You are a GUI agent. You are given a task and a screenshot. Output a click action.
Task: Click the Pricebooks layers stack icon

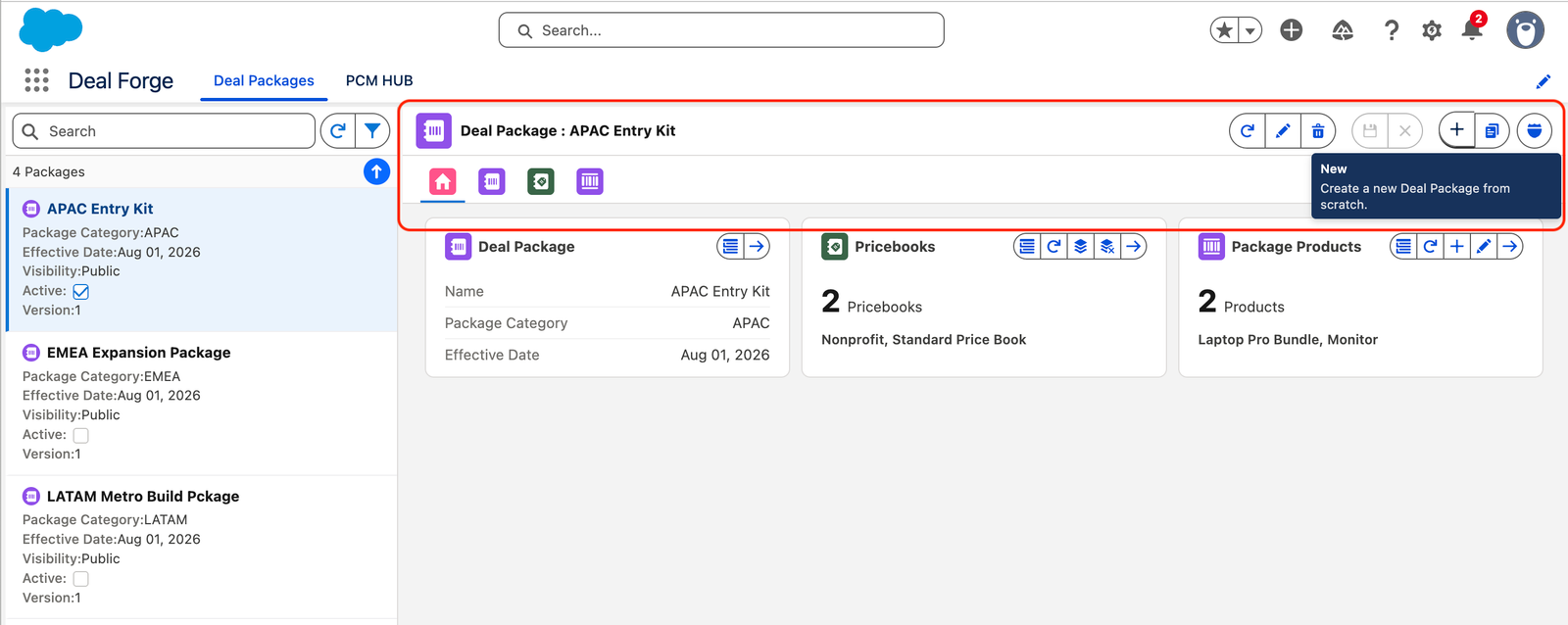point(1080,247)
